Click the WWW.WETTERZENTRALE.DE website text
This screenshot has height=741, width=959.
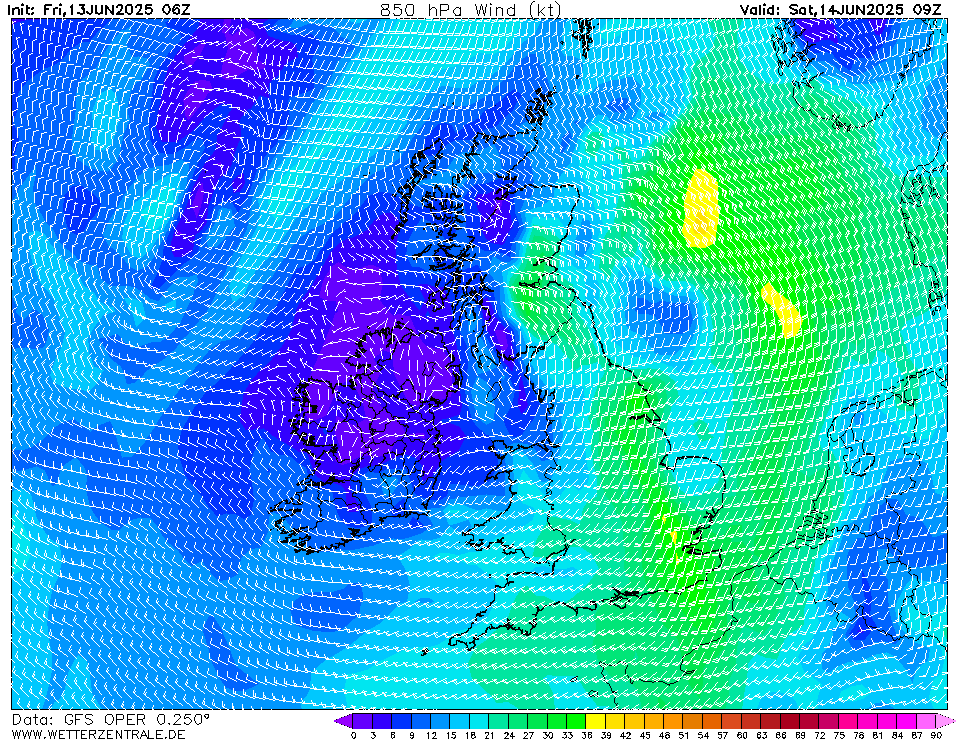click(x=98, y=734)
